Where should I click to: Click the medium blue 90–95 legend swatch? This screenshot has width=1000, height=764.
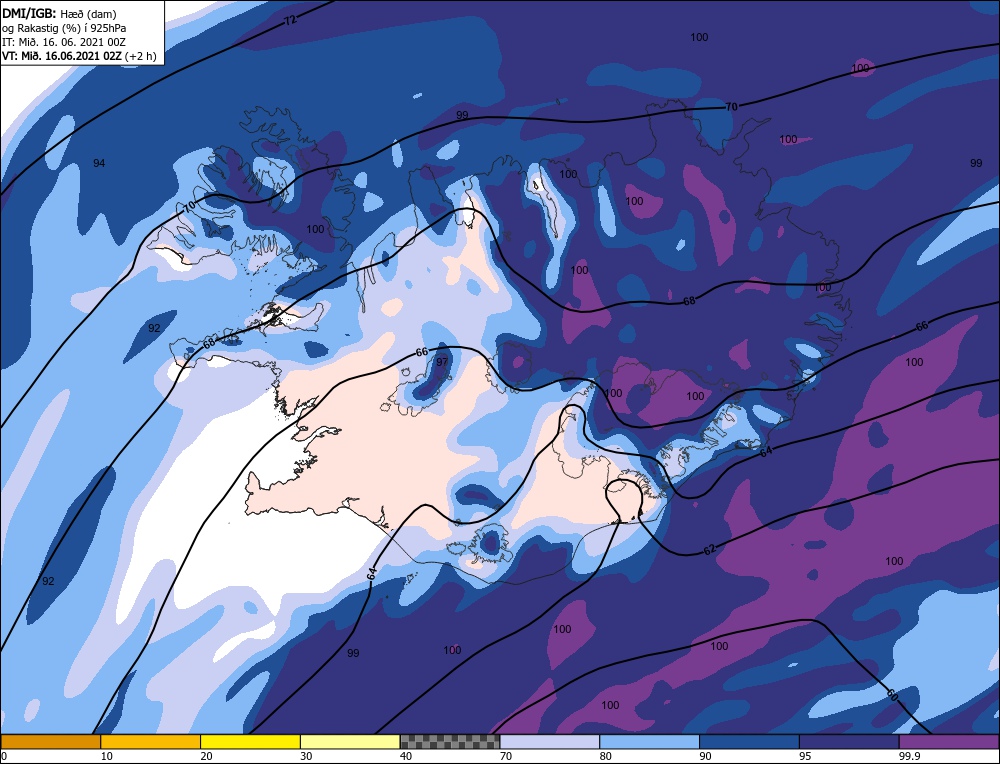click(x=749, y=741)
